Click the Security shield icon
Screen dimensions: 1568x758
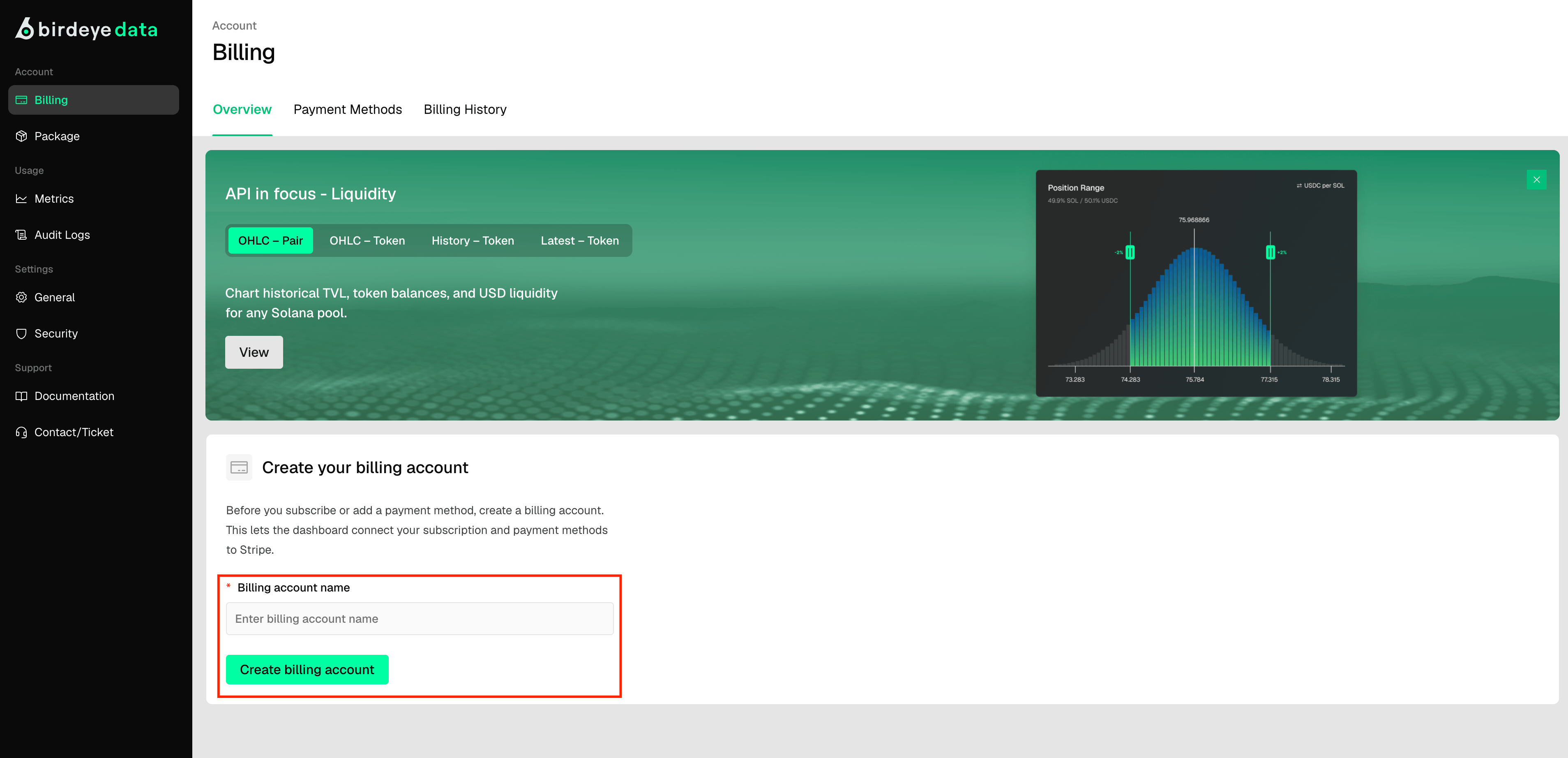click(x=21, y=334)
